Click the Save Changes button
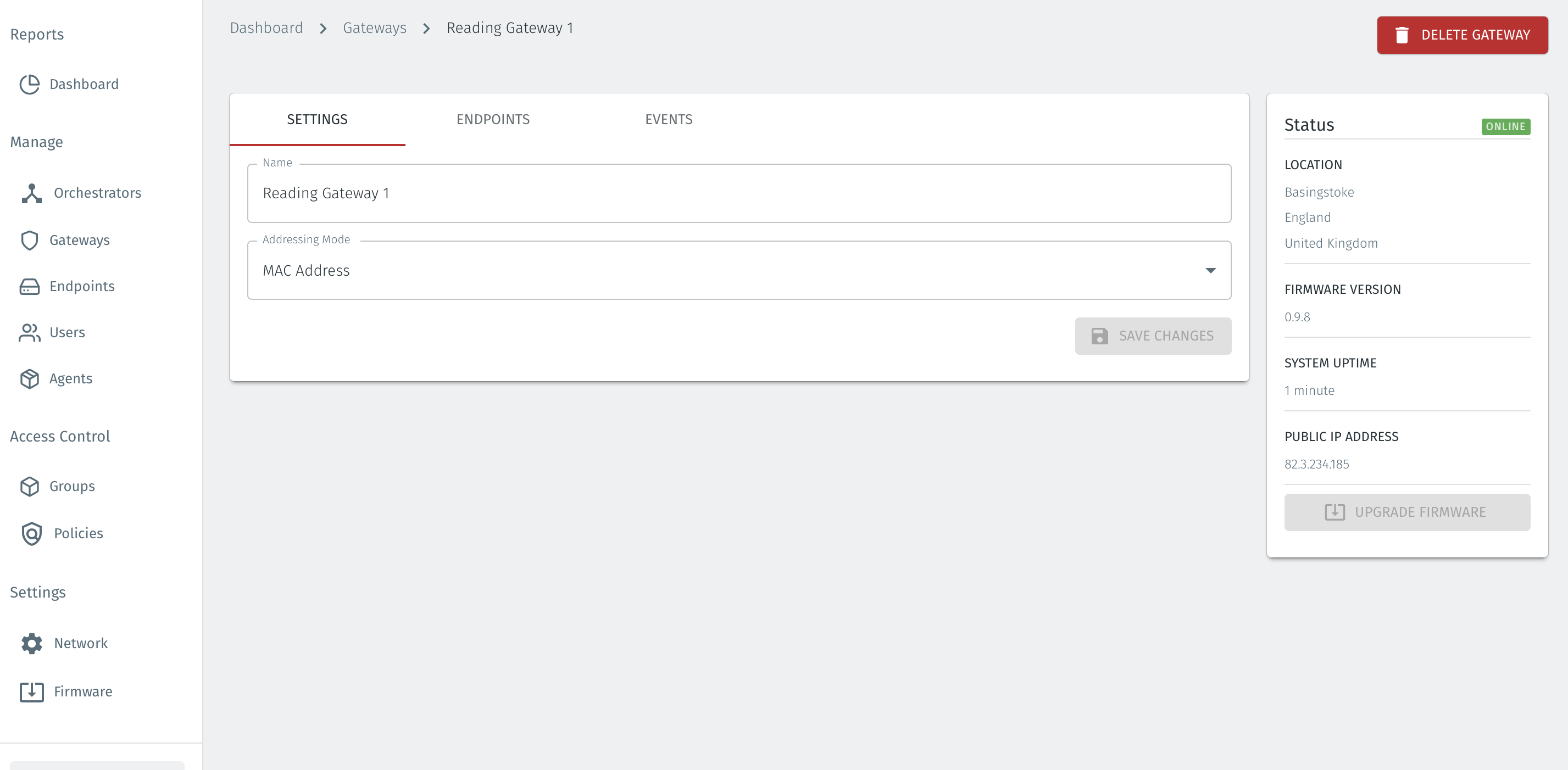Image resolution: width=1568 pixels, height=770 pixels. click(x=1152, y=336)
